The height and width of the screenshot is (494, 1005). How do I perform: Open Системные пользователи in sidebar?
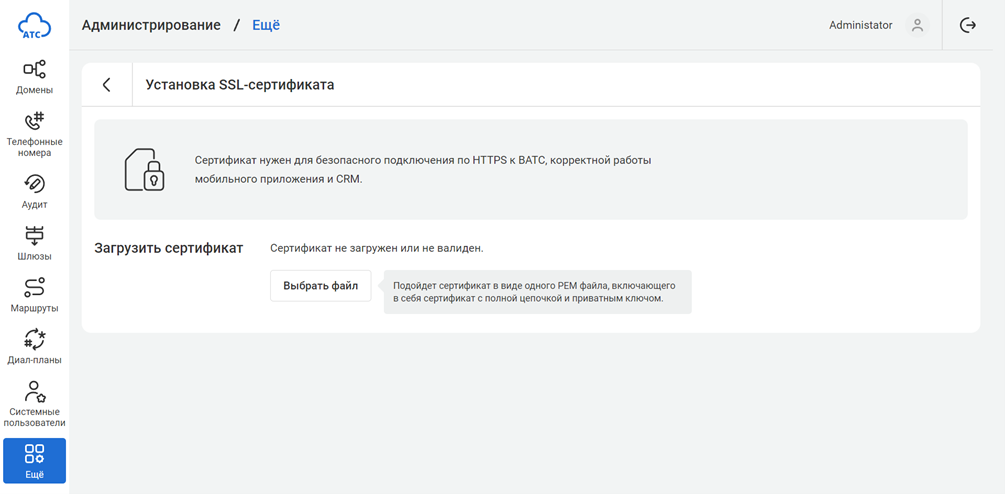pos(34,404)
